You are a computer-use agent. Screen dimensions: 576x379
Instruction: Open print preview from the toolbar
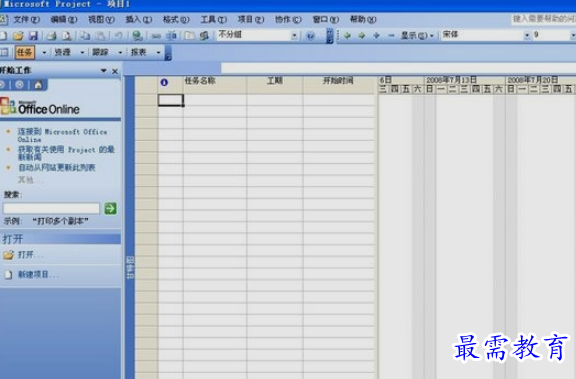point(66,36)
